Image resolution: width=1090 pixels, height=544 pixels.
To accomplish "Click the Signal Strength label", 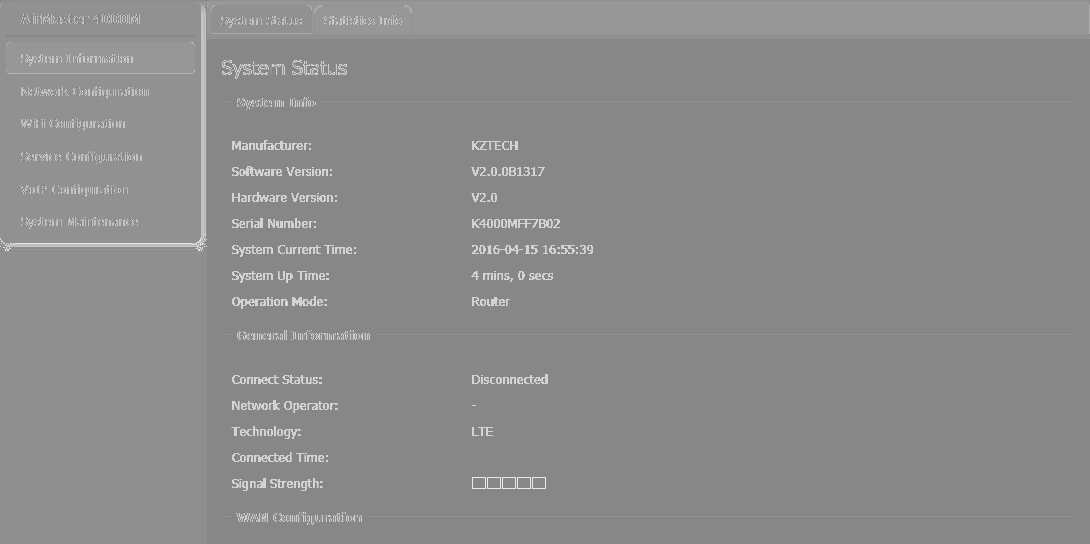I will 277,484.
